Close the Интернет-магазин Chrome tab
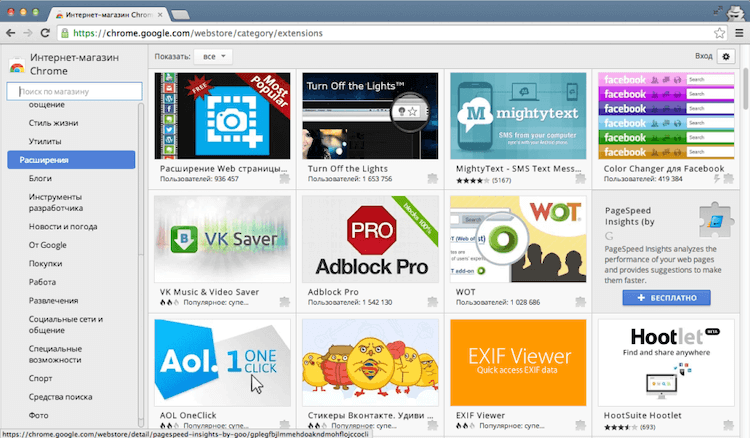750x438 pixels. click(160, 15)
